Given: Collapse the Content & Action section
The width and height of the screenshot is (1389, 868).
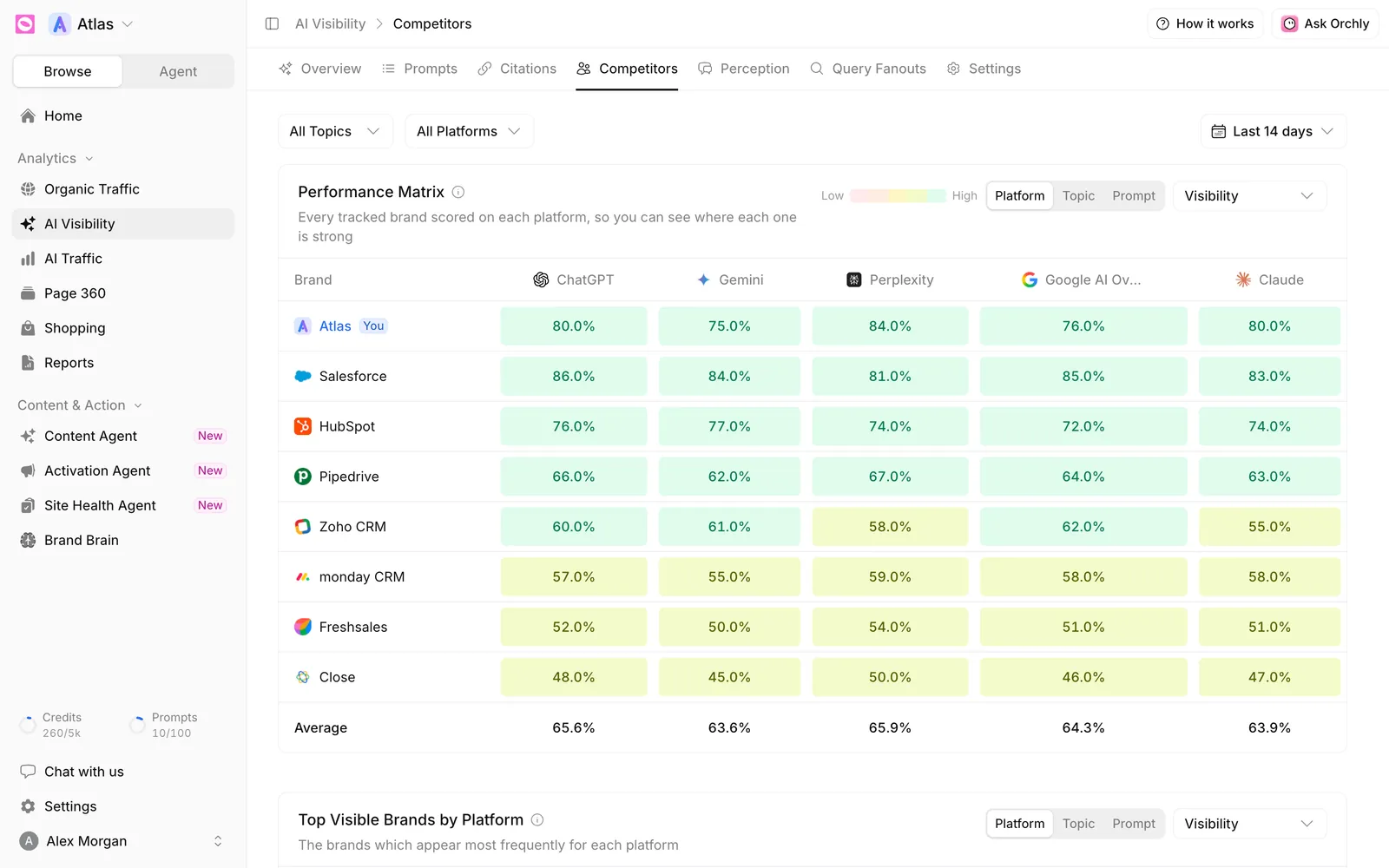Looking at the screenshot, I should point(80,405).
